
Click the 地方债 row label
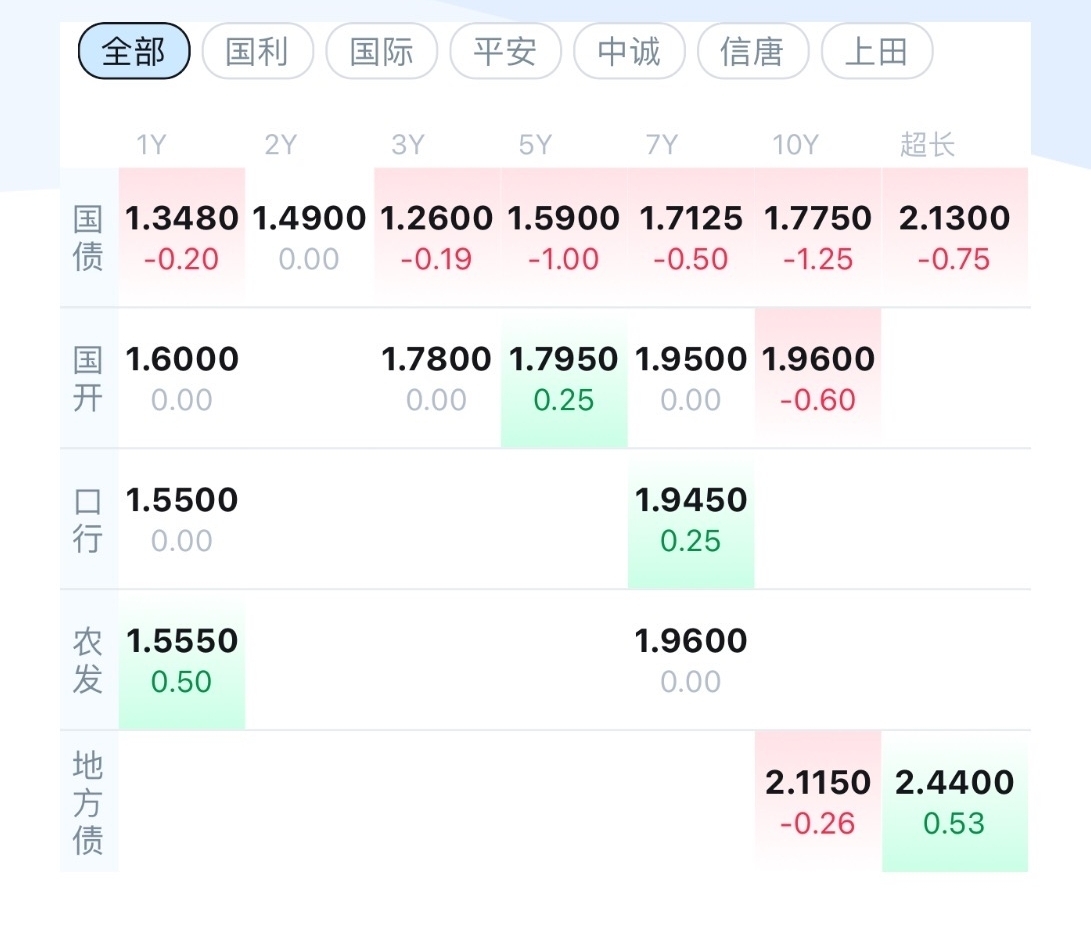point(88,802)
